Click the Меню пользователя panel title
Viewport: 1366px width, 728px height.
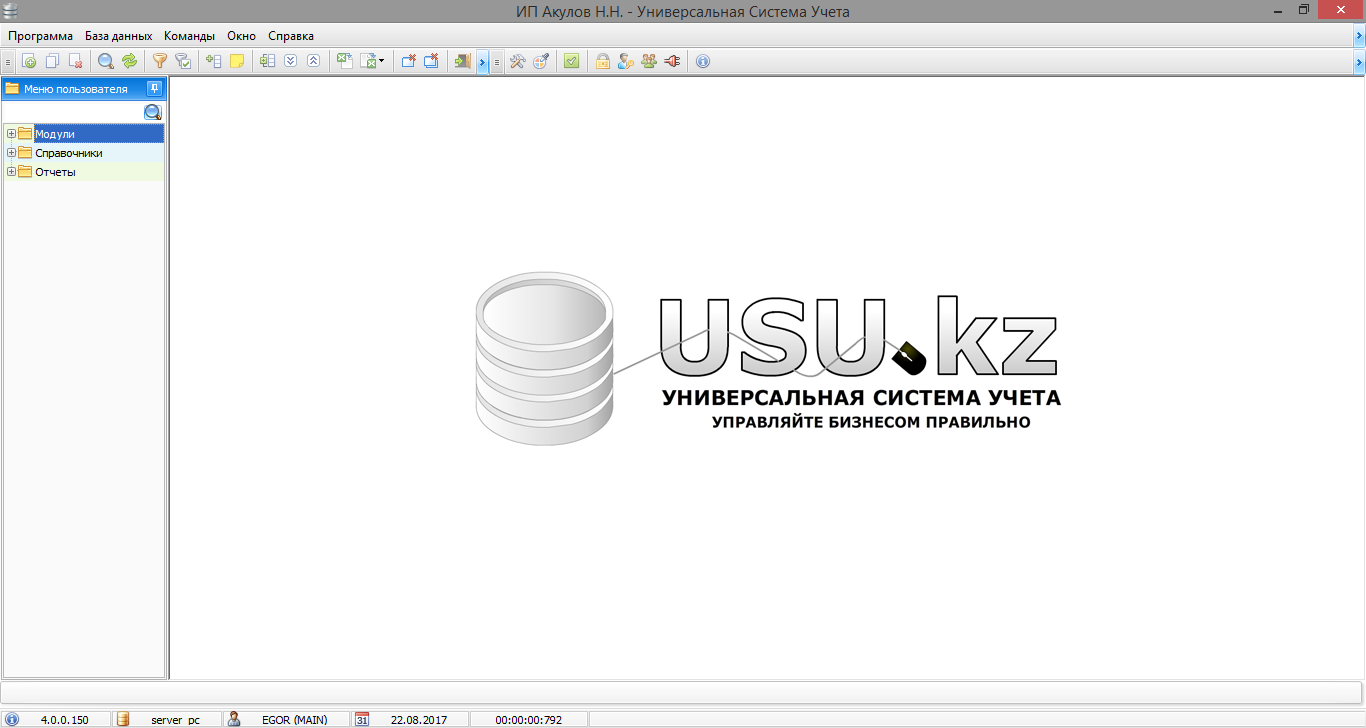tap(76, 89)
